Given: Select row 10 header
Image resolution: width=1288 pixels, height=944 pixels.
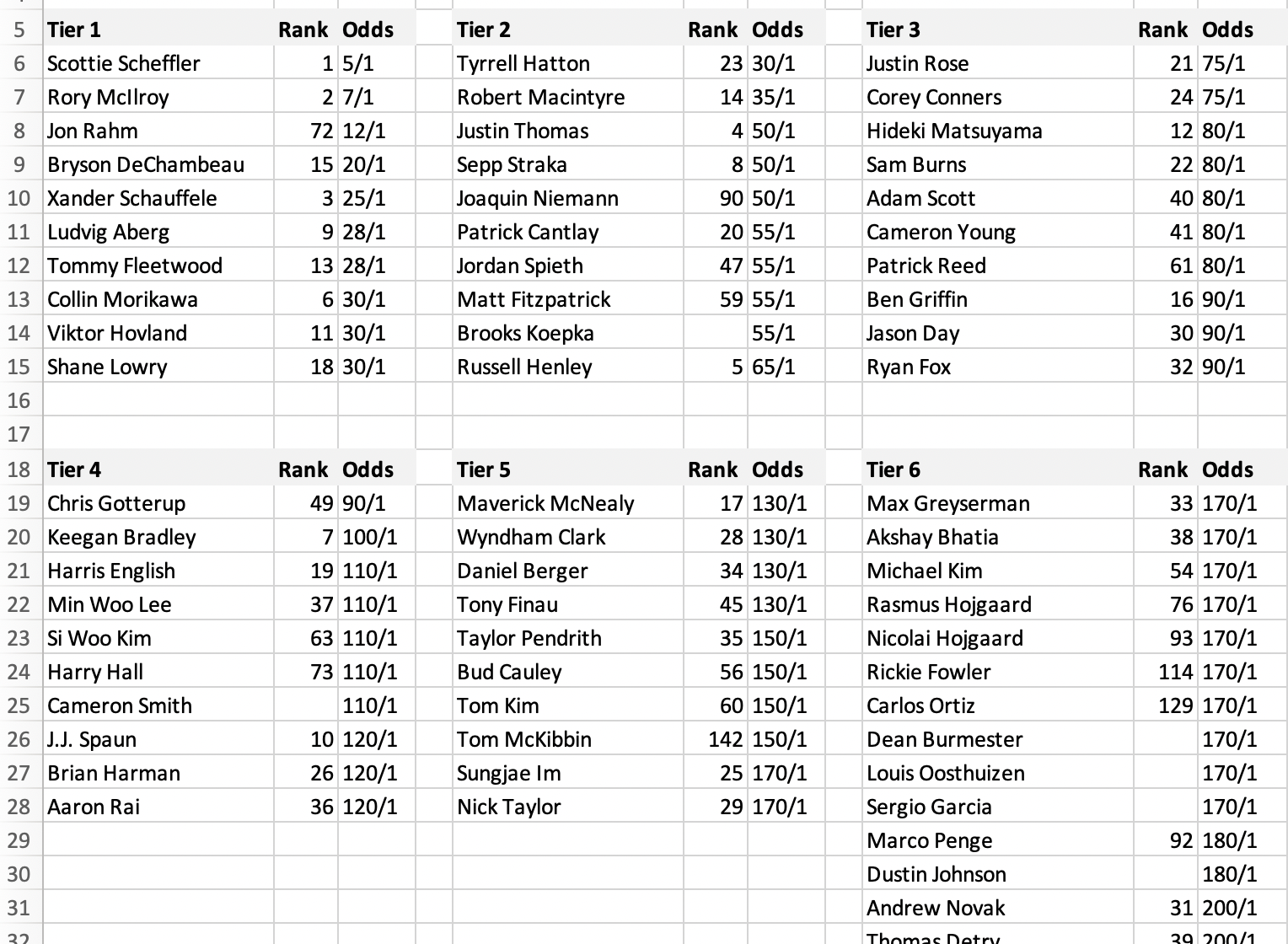Looking at the screenshot, I should coord(19,198).
